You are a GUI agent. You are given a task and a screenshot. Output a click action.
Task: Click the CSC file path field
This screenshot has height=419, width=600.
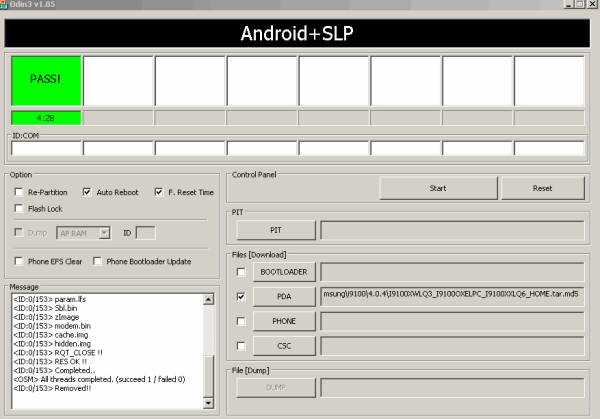pos(452,346)
